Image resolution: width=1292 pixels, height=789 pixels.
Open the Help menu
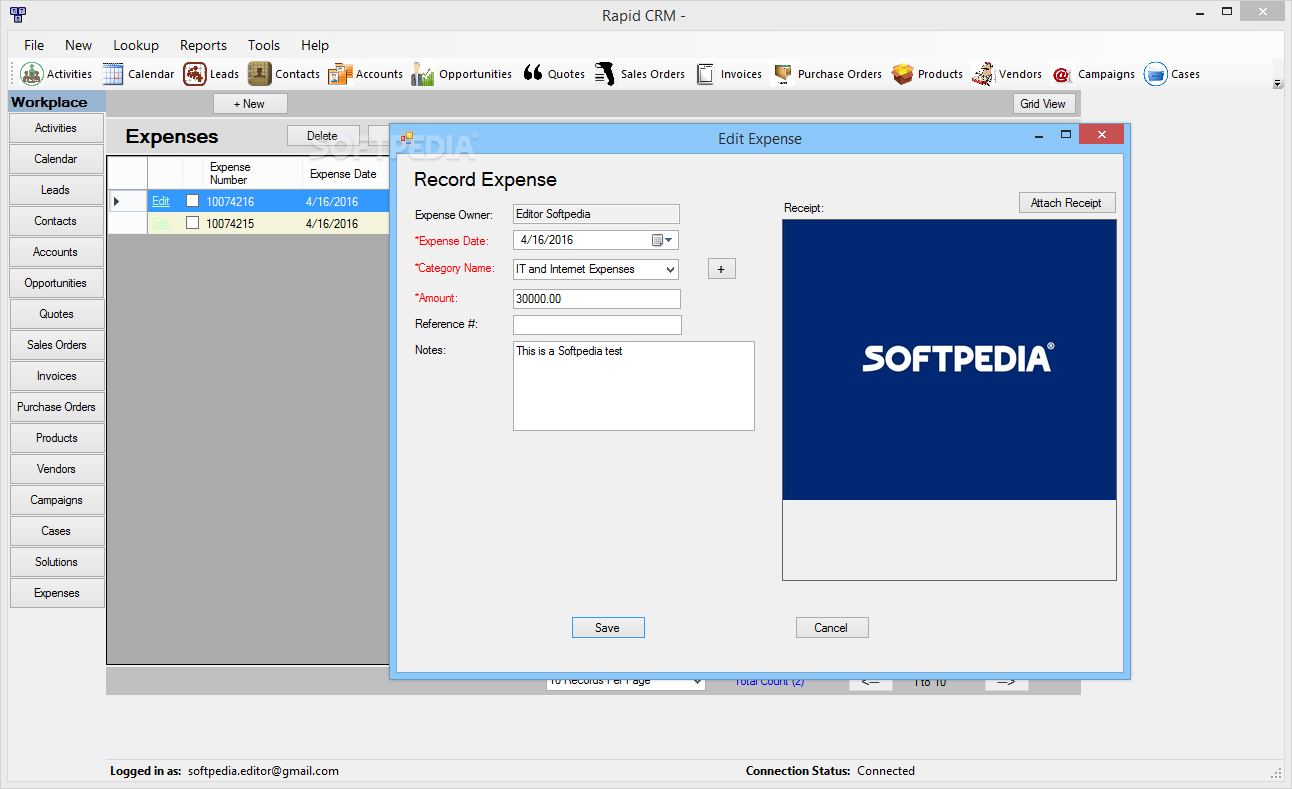(315, 45)
